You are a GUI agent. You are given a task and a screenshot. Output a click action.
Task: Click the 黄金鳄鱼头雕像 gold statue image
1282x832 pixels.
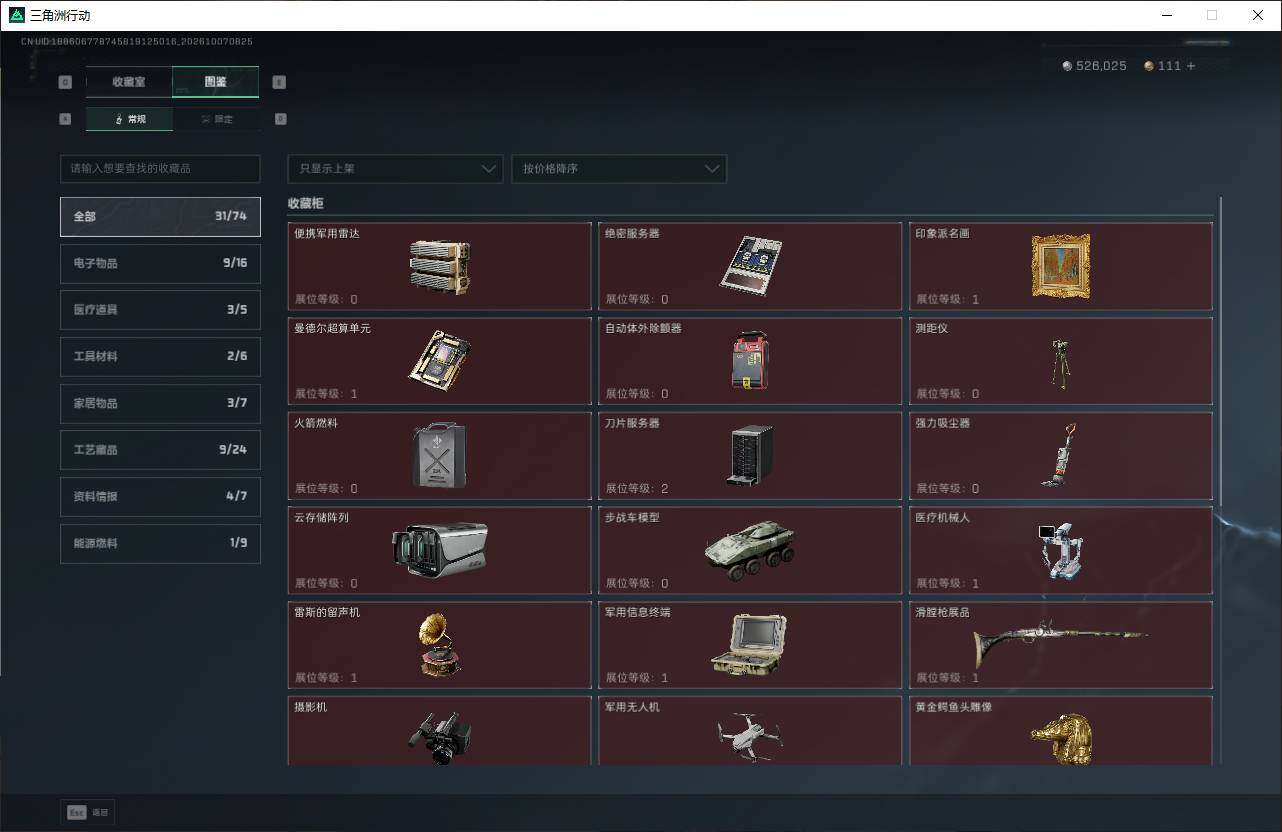(1061, 739)
